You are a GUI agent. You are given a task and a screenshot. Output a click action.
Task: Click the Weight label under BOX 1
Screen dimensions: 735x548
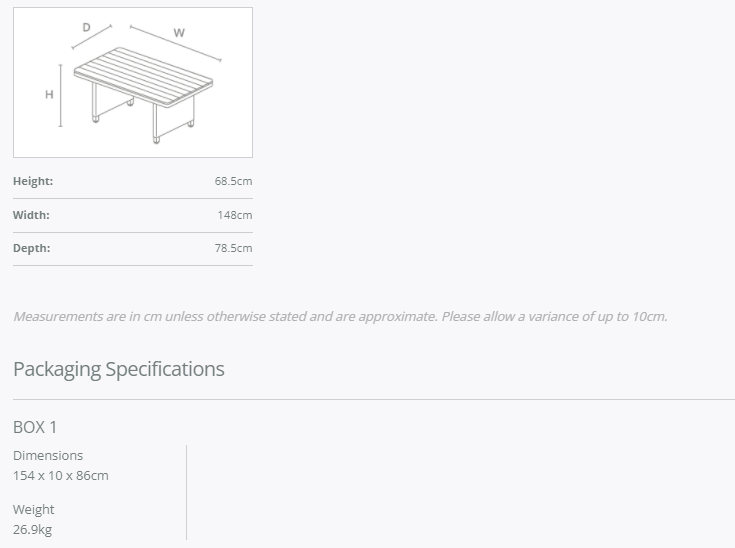pyautogui.click(x=34, y=510)
